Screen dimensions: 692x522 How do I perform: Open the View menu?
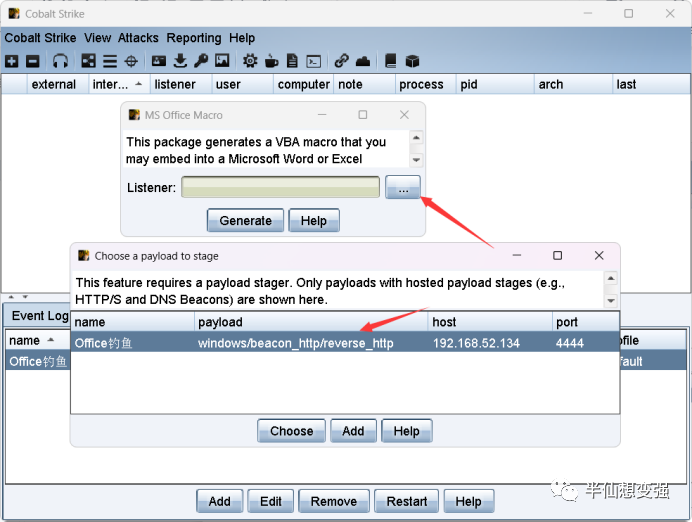98,38
